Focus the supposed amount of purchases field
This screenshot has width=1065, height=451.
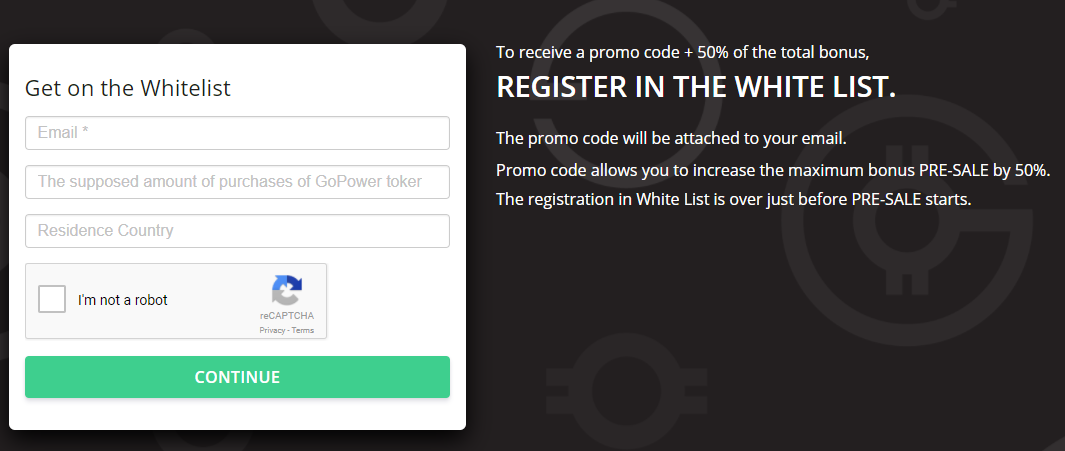[237, 182]
